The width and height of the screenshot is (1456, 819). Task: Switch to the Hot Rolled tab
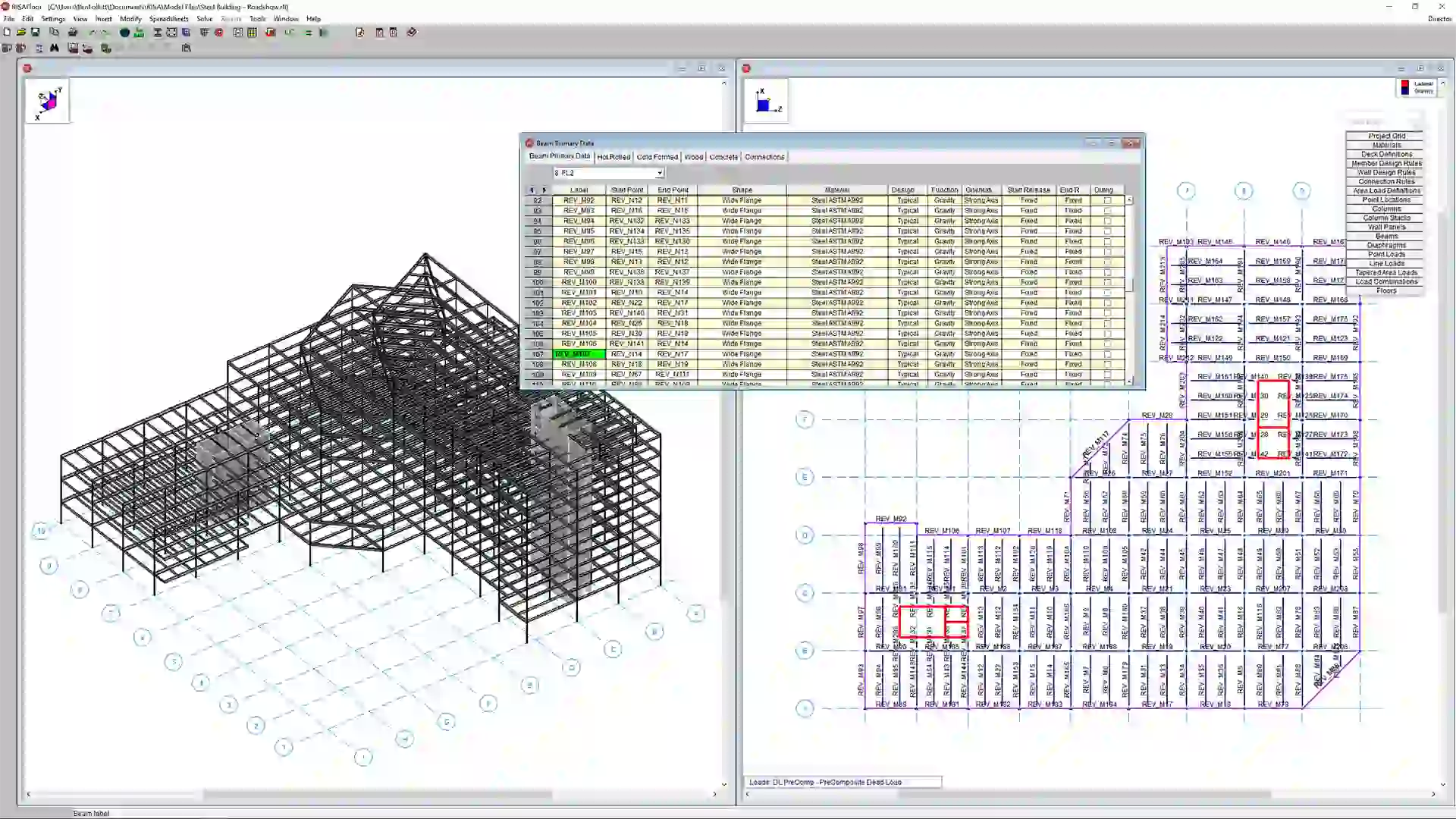[613, 157]
